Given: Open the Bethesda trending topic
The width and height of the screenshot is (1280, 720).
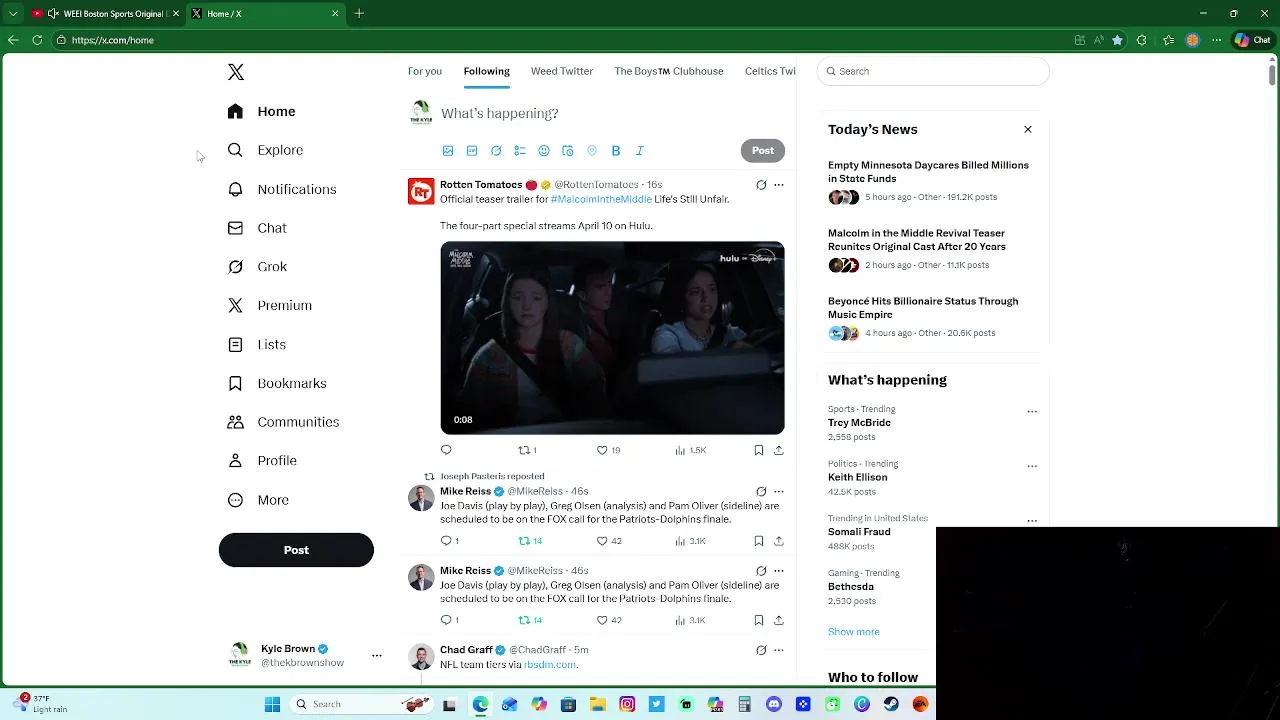Looking at the screenshot, I should 851,587.
